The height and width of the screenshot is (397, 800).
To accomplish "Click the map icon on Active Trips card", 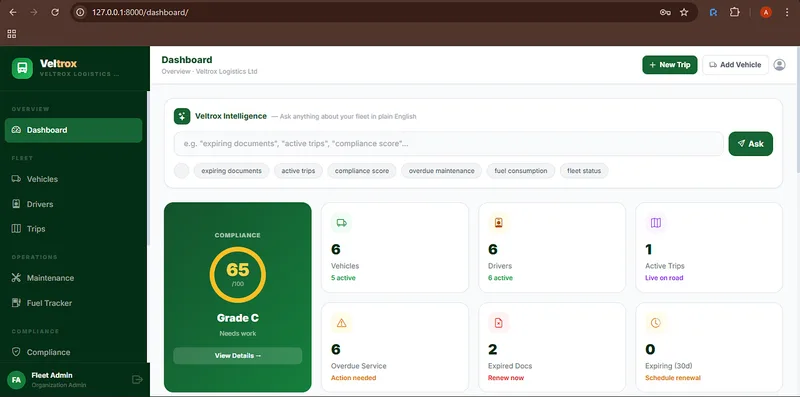I will pos(656,222).
